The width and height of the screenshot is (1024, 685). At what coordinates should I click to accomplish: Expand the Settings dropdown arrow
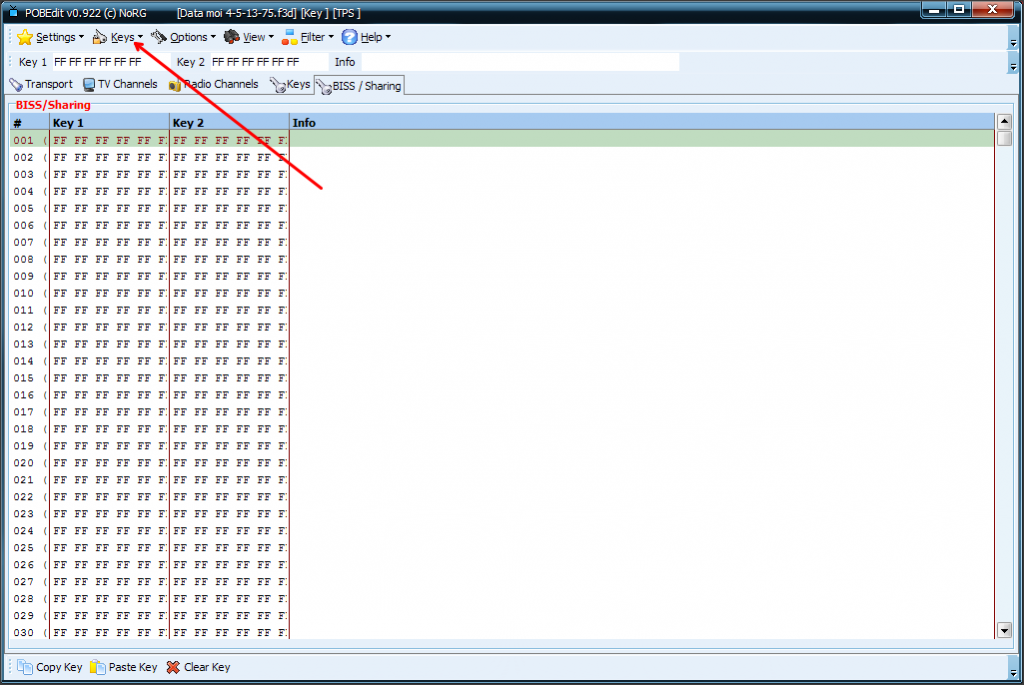click(x=81, y=37)
